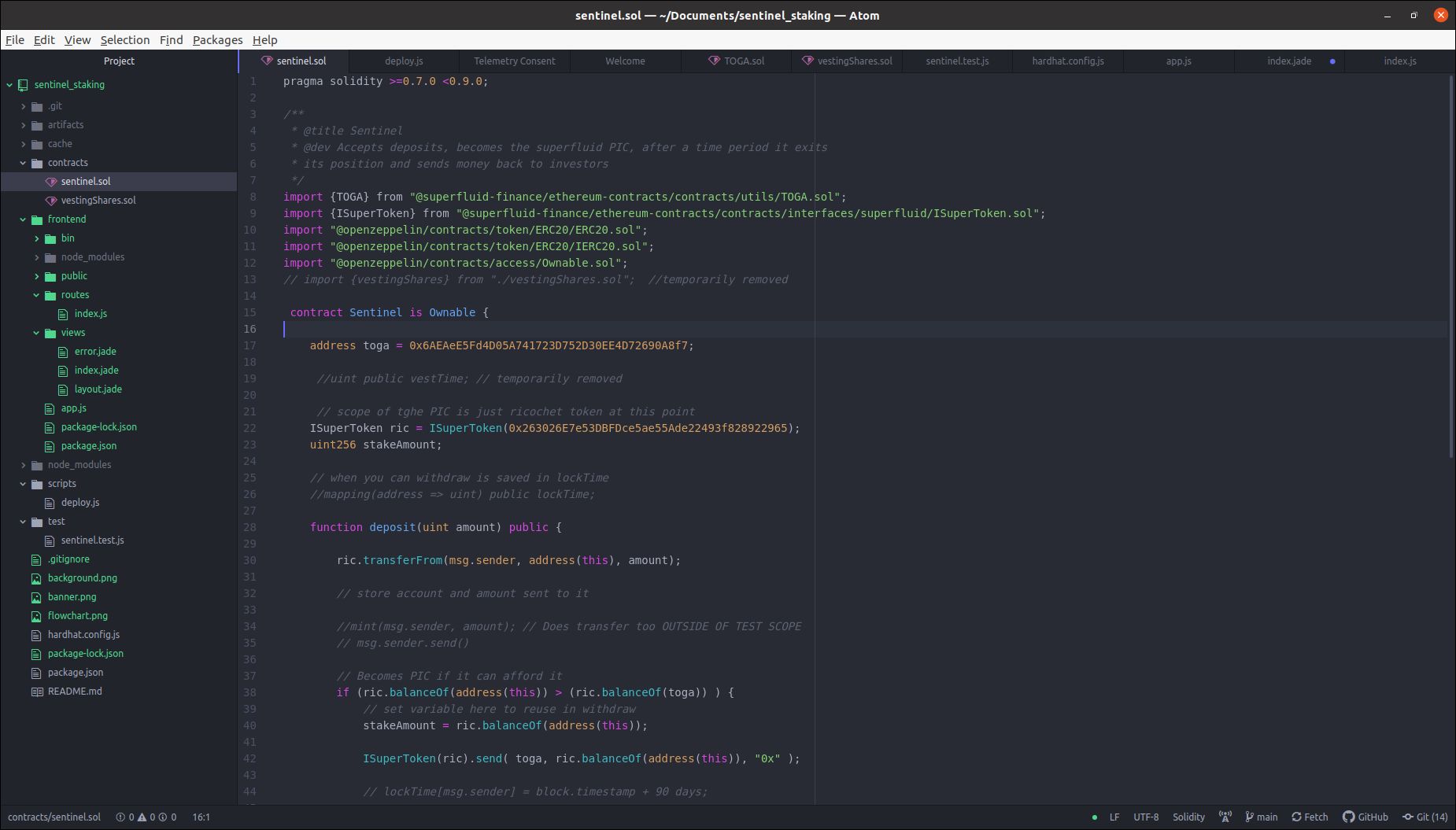Viewport: 1456px width, 830px height.
Task: Open the Selection menu
Action: coord(124,40)
